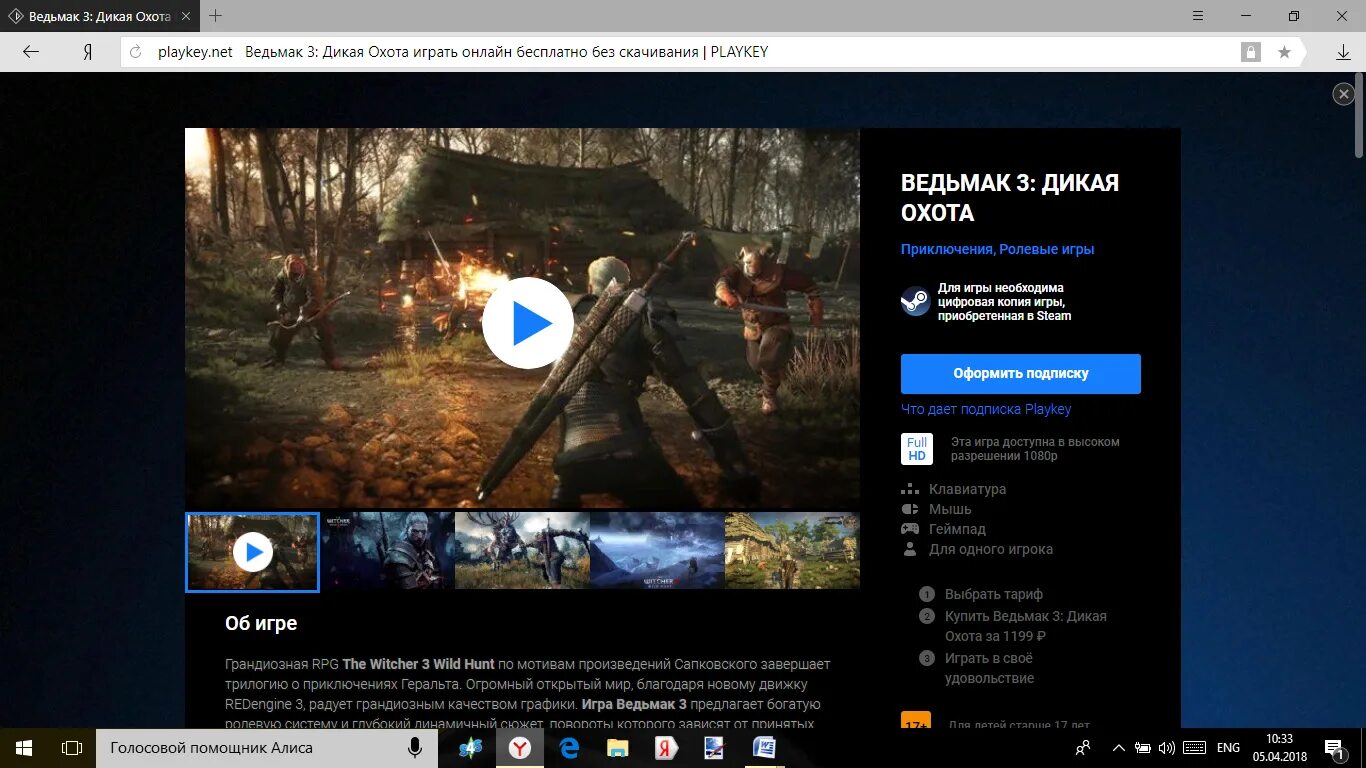Click the mouse icon beside 'Мышь'
The width and height of the screenshot is (1366, 768).
[x=910, y=509]
